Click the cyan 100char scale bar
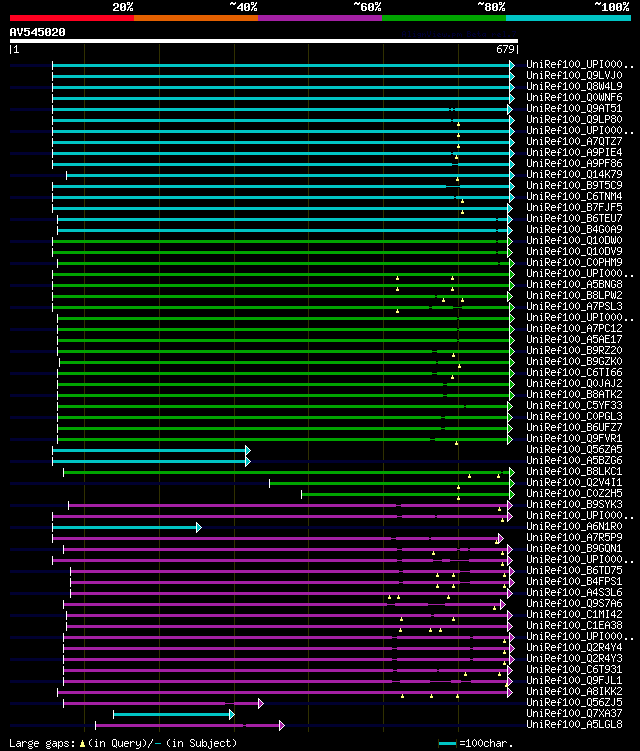The height and width of the screenshot is (751, 640). click(447, 743)
